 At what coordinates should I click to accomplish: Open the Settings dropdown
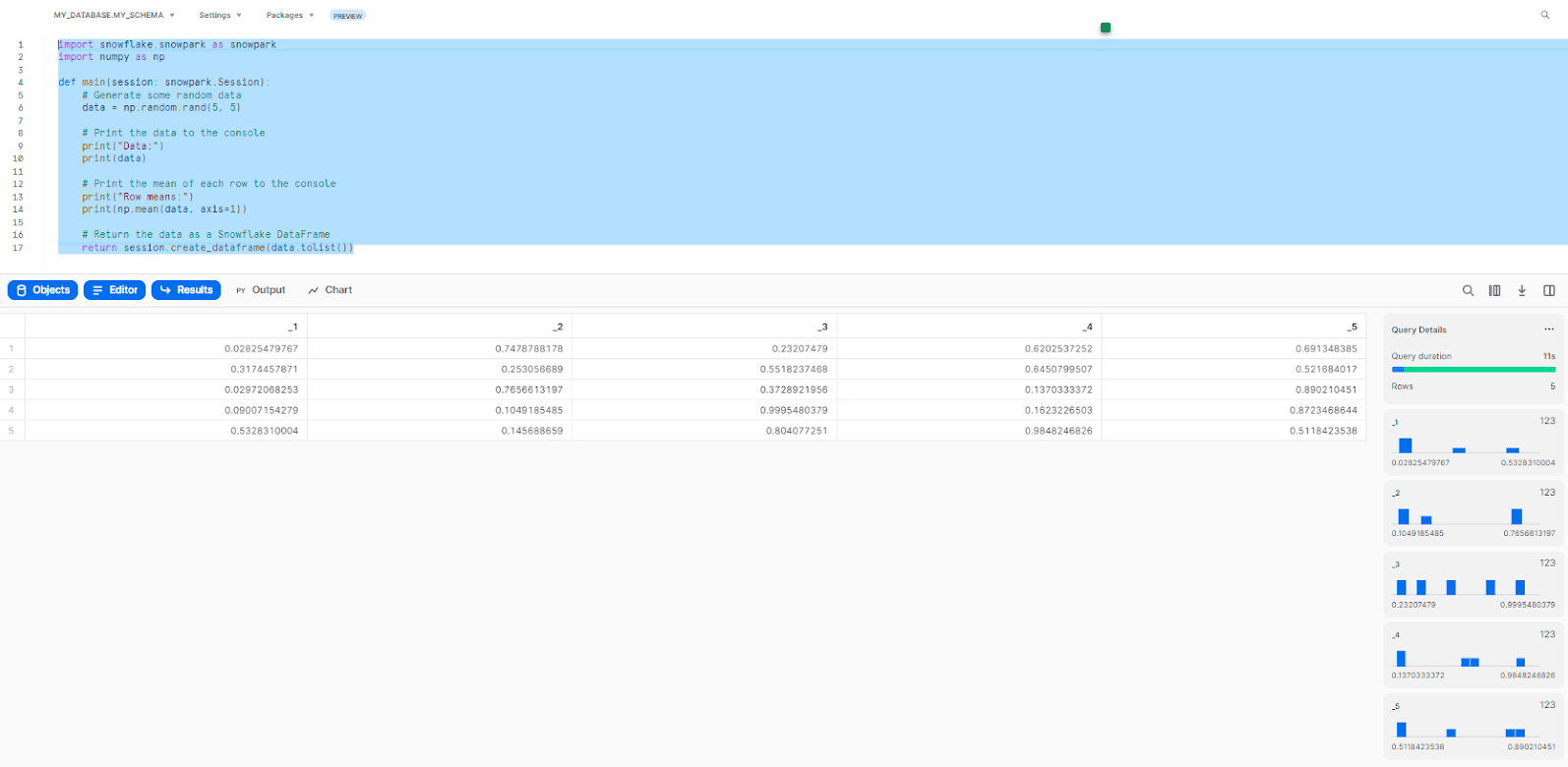(220, 16)
